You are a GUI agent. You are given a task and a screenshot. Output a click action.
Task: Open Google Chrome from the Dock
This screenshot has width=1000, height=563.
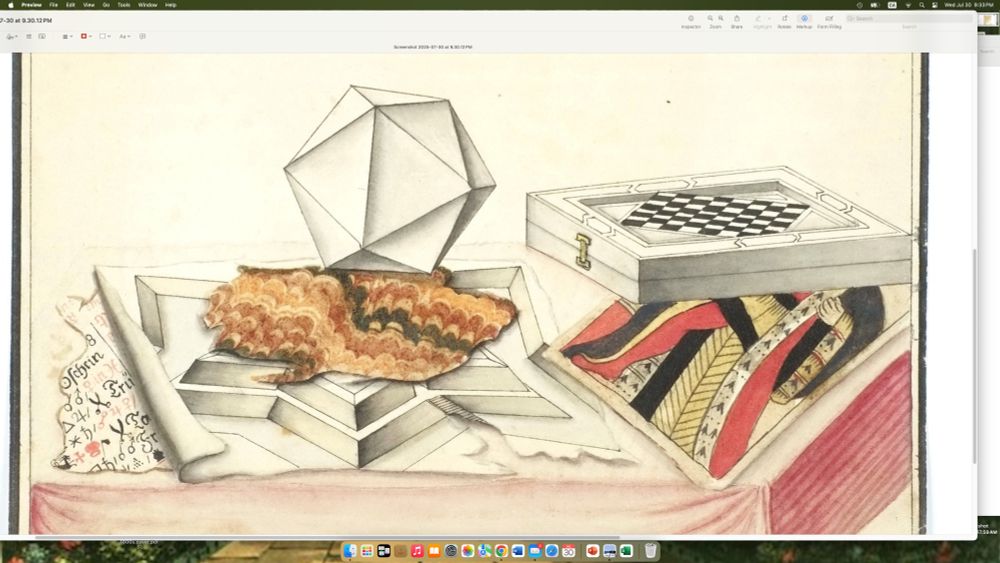click(x=501, y=550)
